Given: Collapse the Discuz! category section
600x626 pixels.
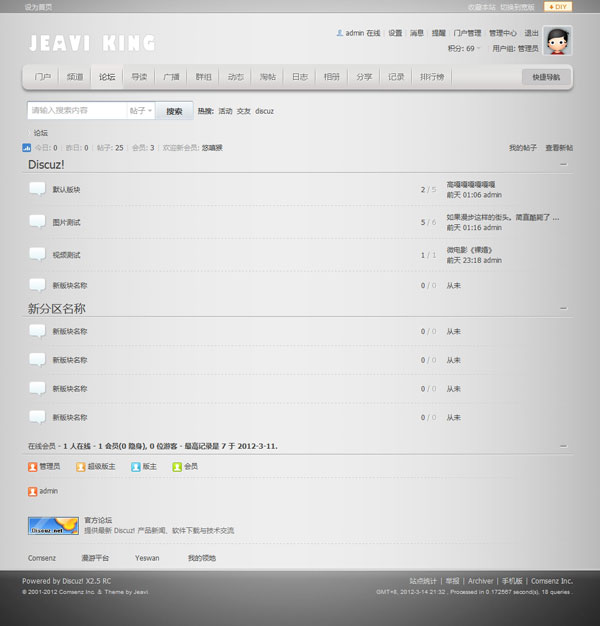Looking at the screenshot, I should pyautogui.click(x=563, y=164).
